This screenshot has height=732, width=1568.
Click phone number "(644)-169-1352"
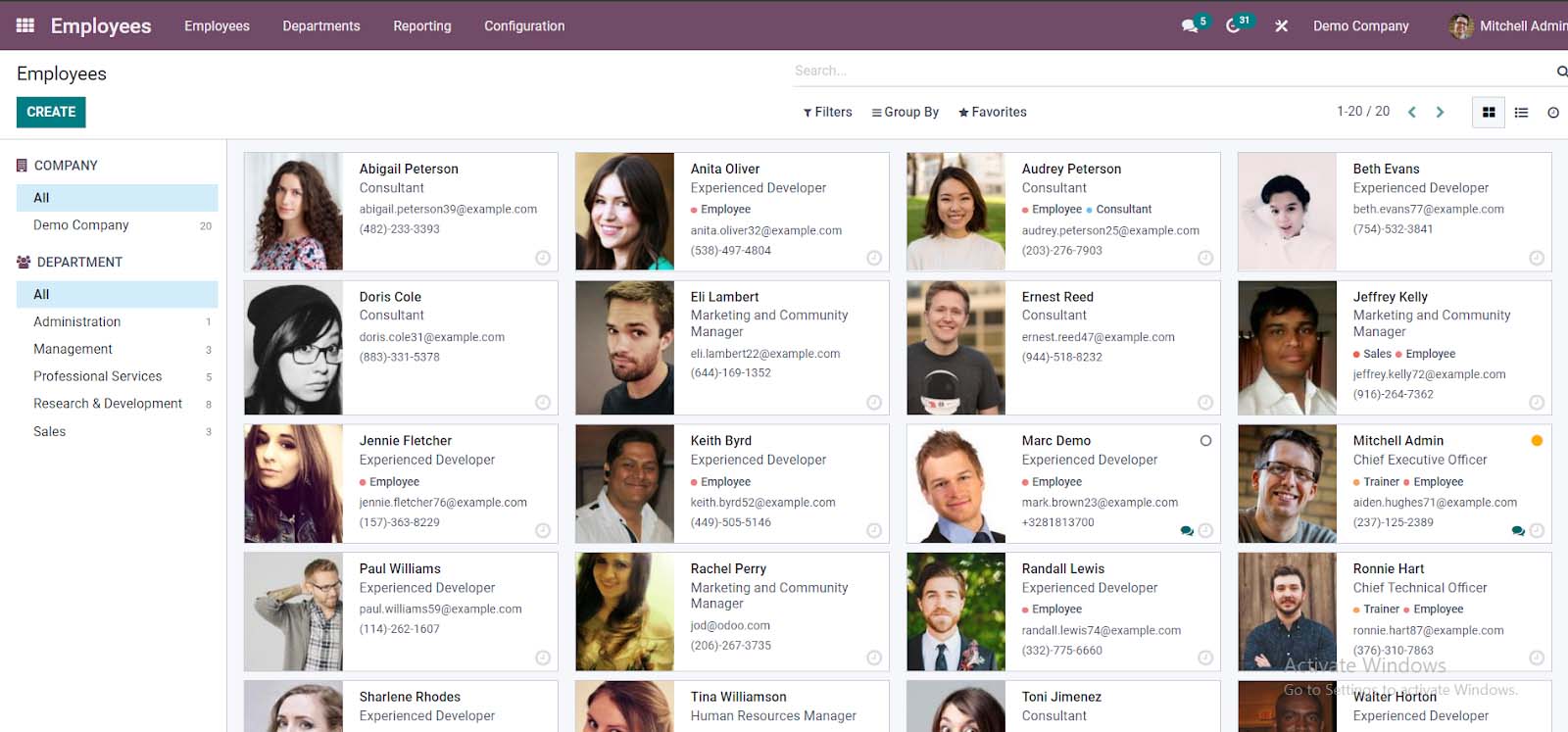point(730,373)
